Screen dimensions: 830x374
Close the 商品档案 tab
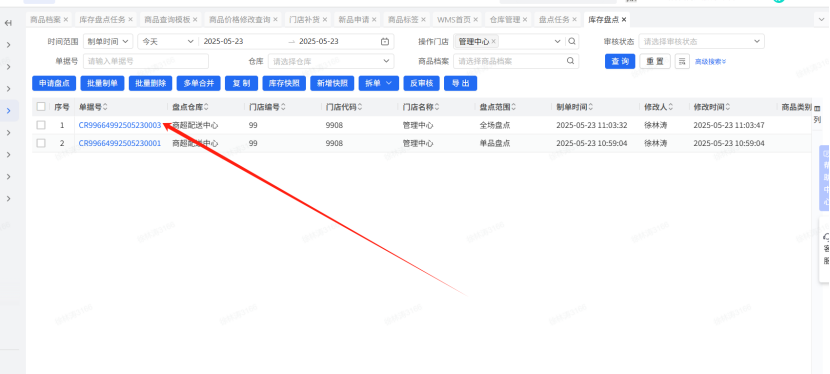tap(66, 20)
